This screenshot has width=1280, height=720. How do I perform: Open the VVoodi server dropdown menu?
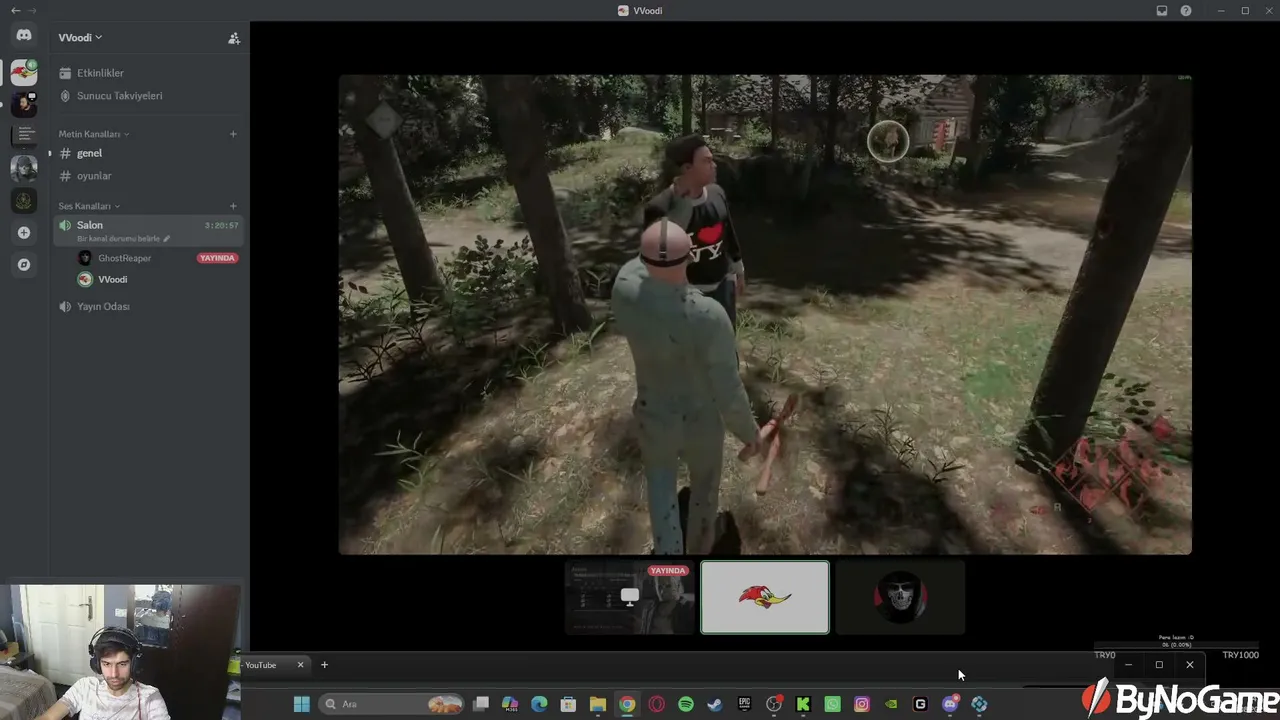pos(80,38)
